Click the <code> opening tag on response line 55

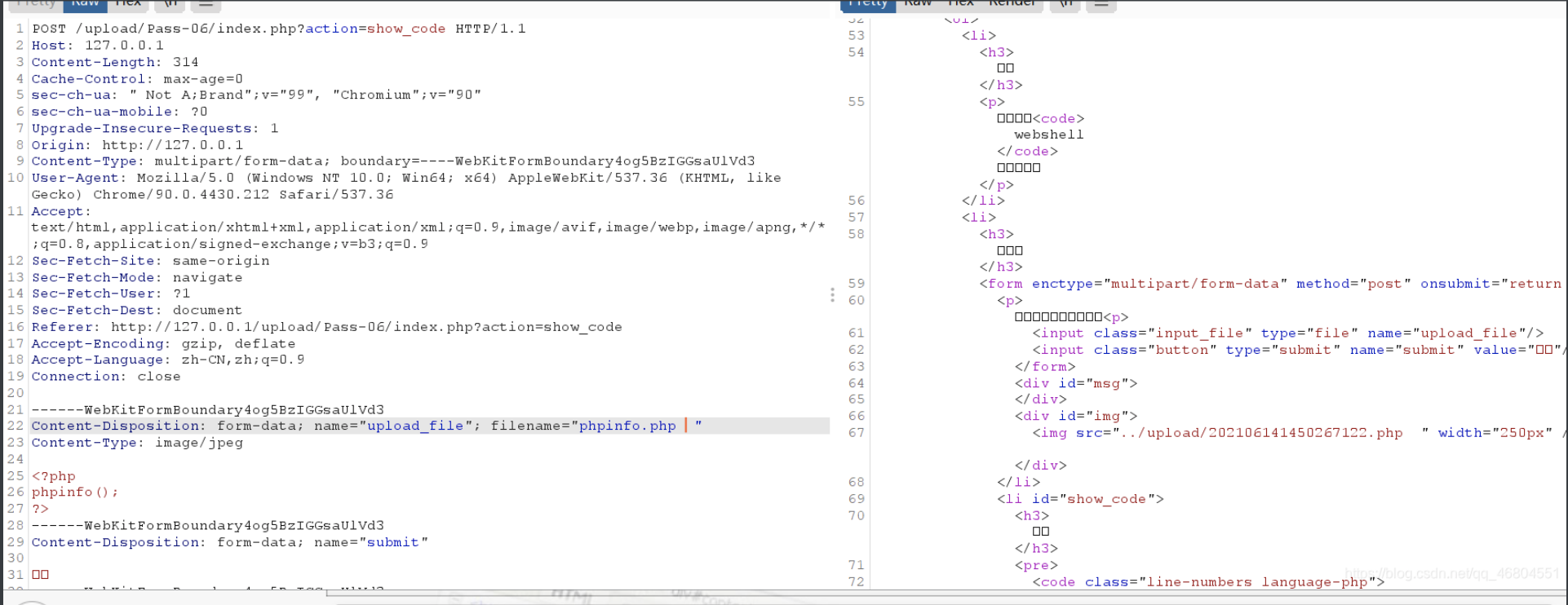[1059, 118]
